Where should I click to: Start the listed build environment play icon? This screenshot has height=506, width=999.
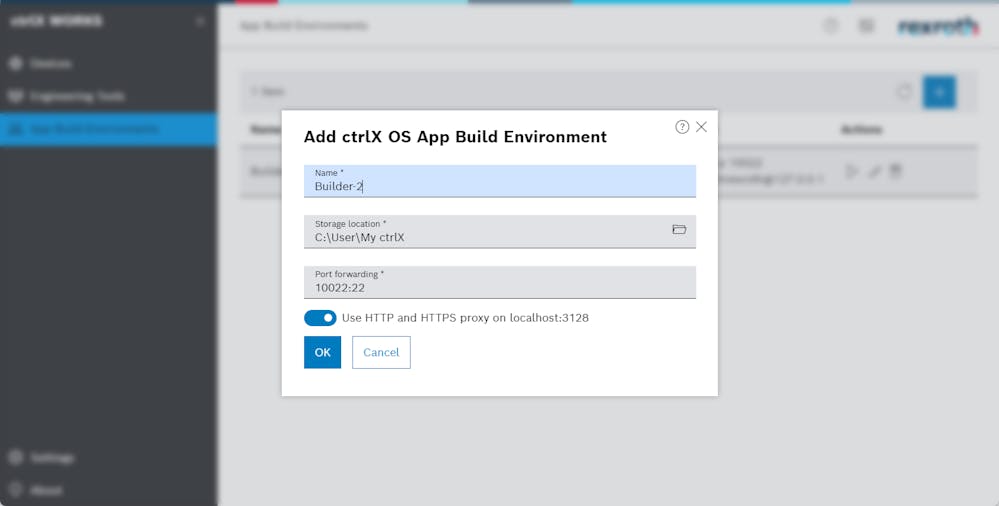(x=851, y=171)
